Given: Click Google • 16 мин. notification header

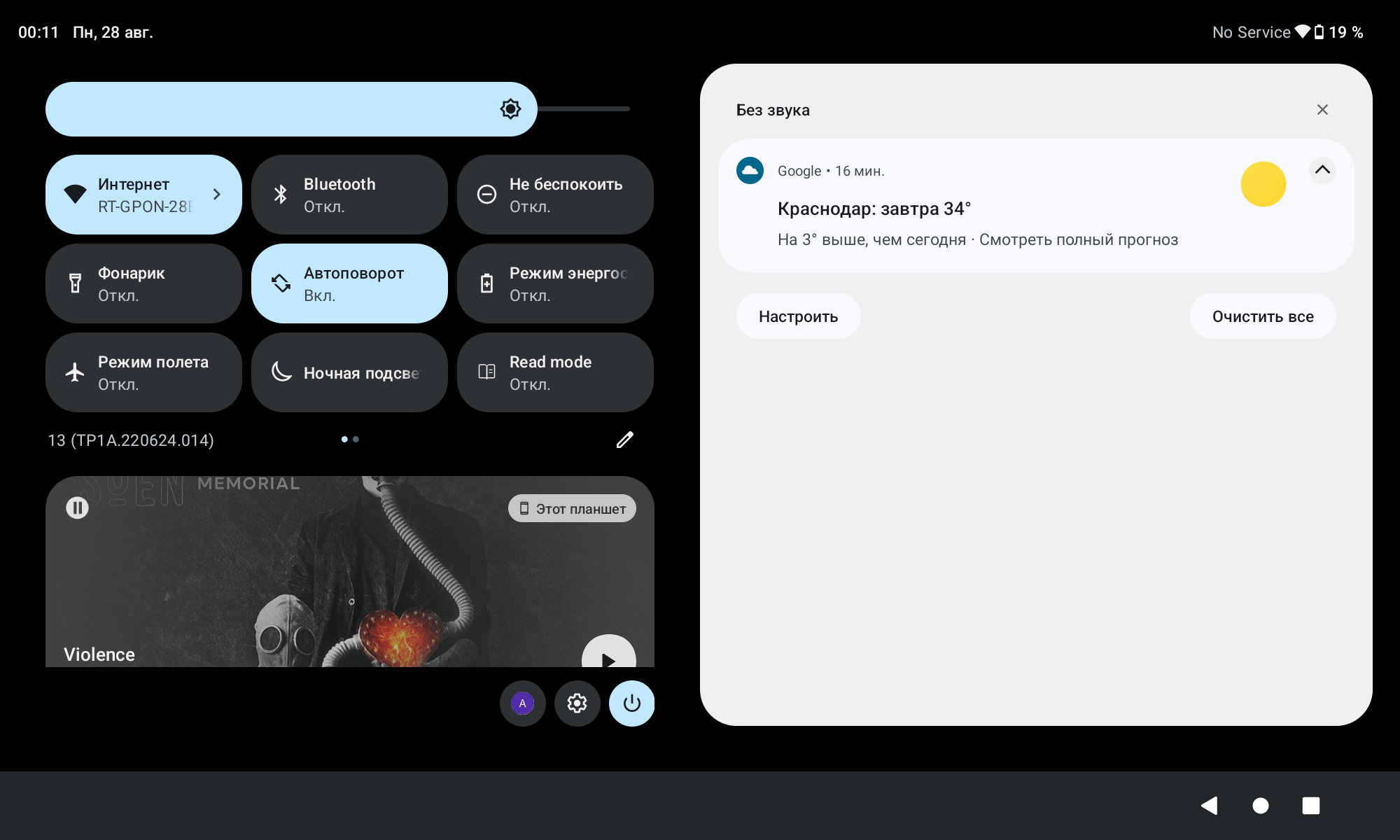Looking at the screenshot, I should click(831, 171).
